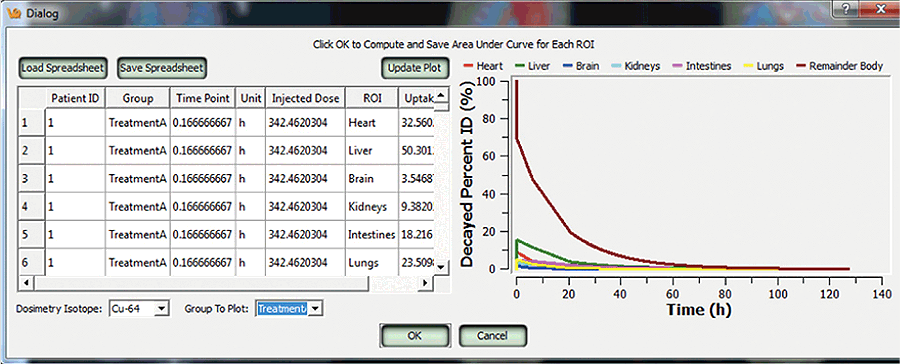Click the uptake value 9.3820 in the Kidneys row
Image resolution: width=900 pixels, height=364 pixels.
tap(416, 207)
